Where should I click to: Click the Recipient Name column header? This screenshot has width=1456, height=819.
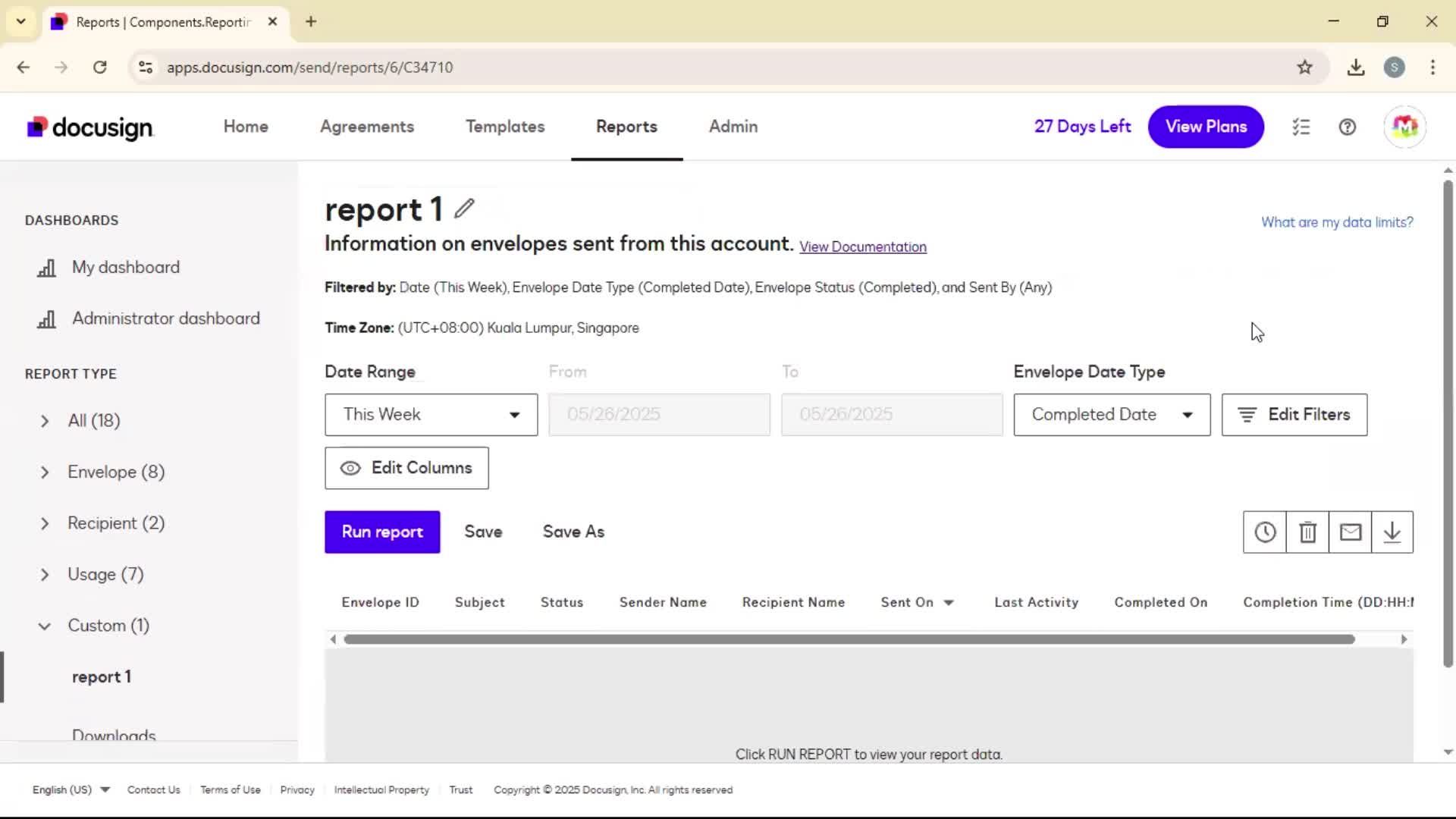(793, 602)
